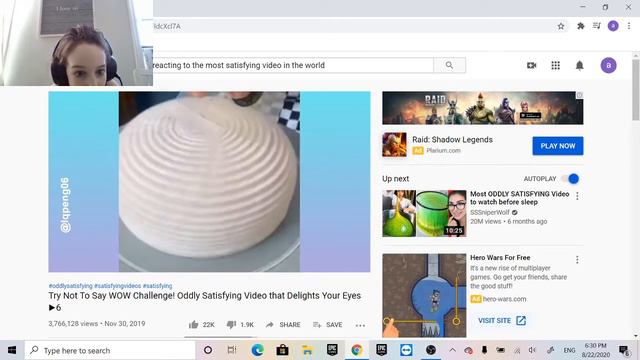Open the Chrome extensions puzzle icon
Viewport: 640px width, 360px height.
580,26
